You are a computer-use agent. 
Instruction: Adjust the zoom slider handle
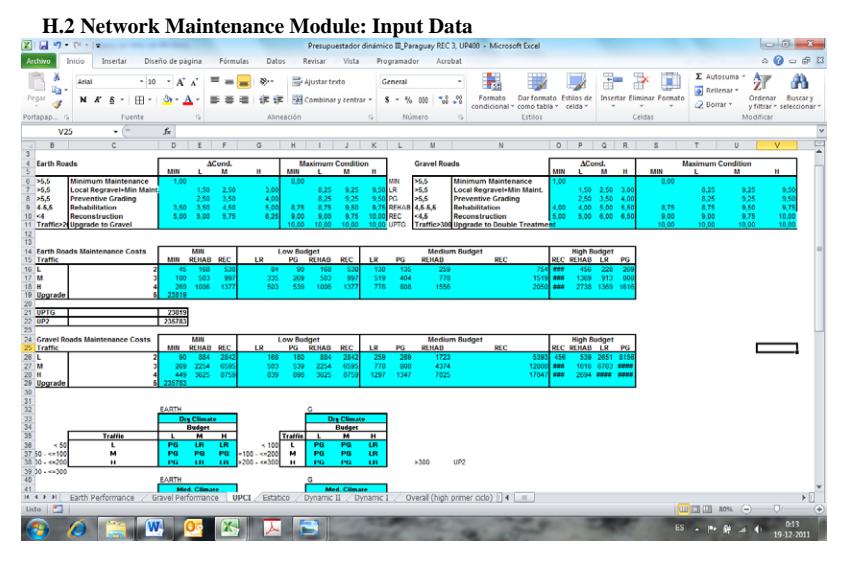(x=777, y=509)
